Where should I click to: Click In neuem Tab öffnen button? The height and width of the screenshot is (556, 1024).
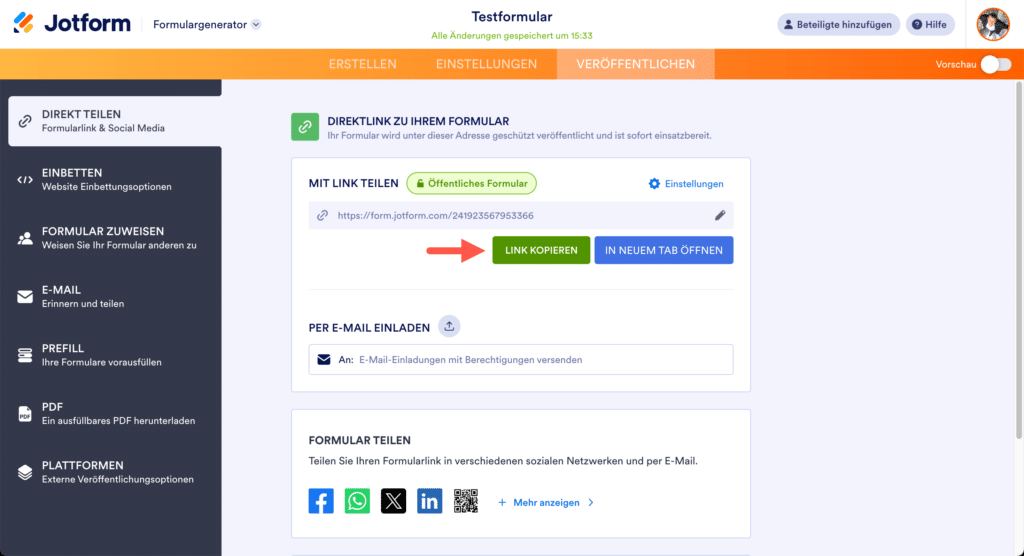point(663,250)
